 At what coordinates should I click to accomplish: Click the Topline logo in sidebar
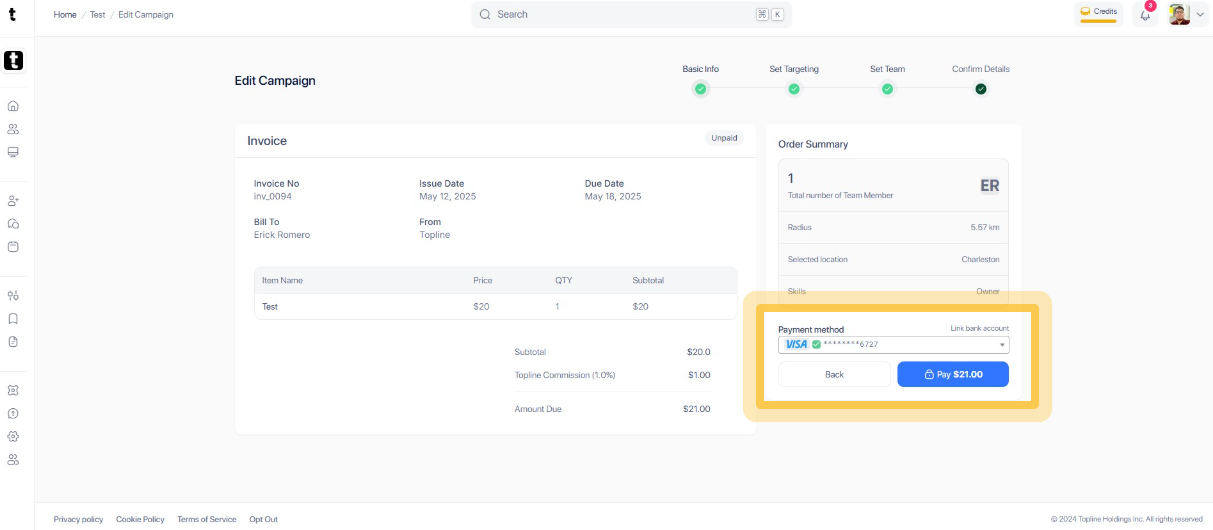(x=13, y=61)
